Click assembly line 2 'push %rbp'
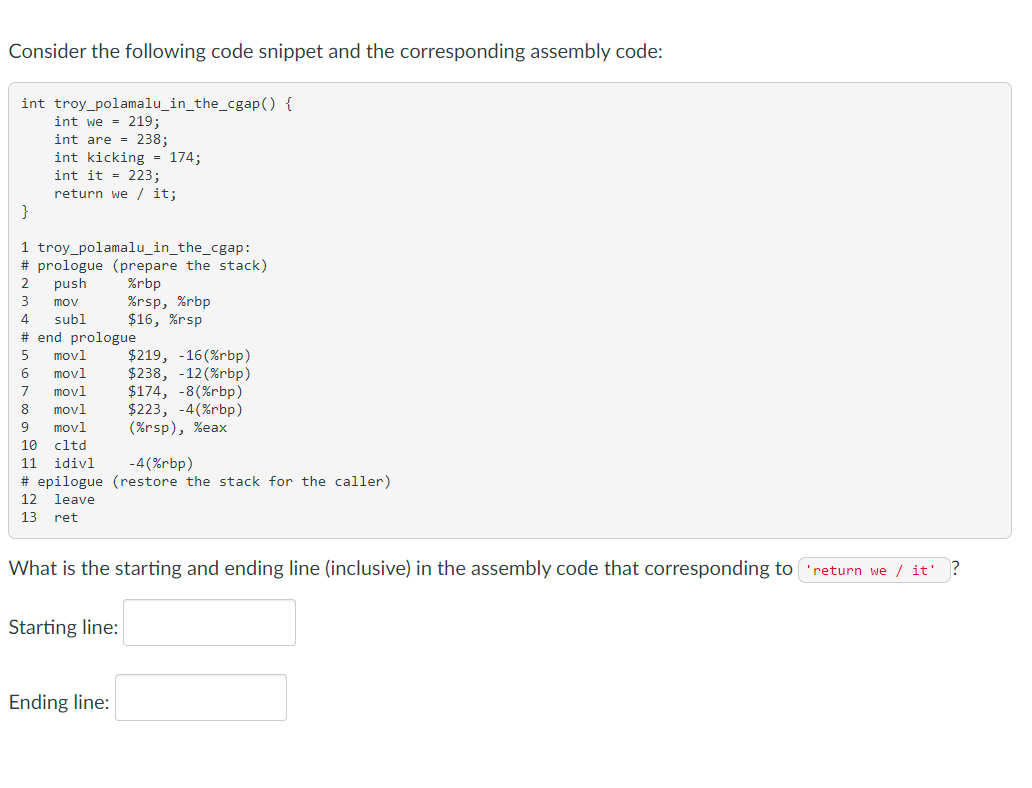Screen dimensions: 1032x788 pos(91,283)
